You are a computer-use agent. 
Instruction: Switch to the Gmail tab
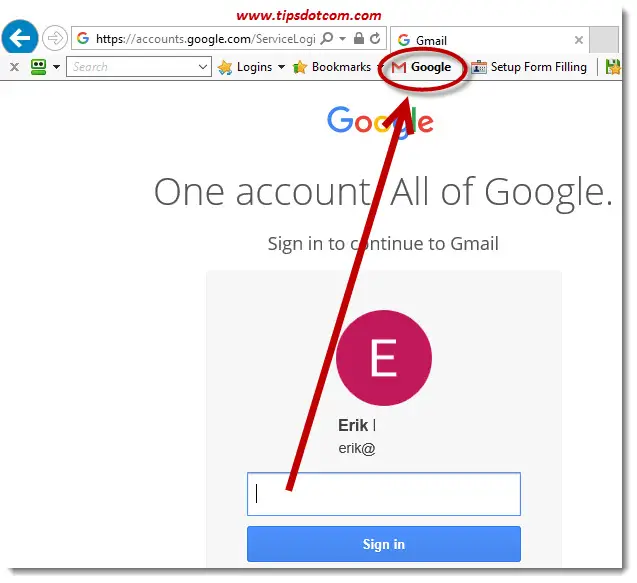[x=483, y=40]
